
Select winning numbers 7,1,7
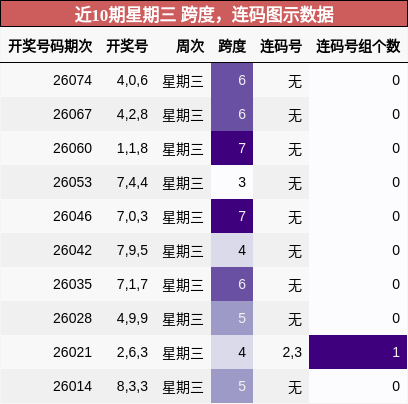132,284
